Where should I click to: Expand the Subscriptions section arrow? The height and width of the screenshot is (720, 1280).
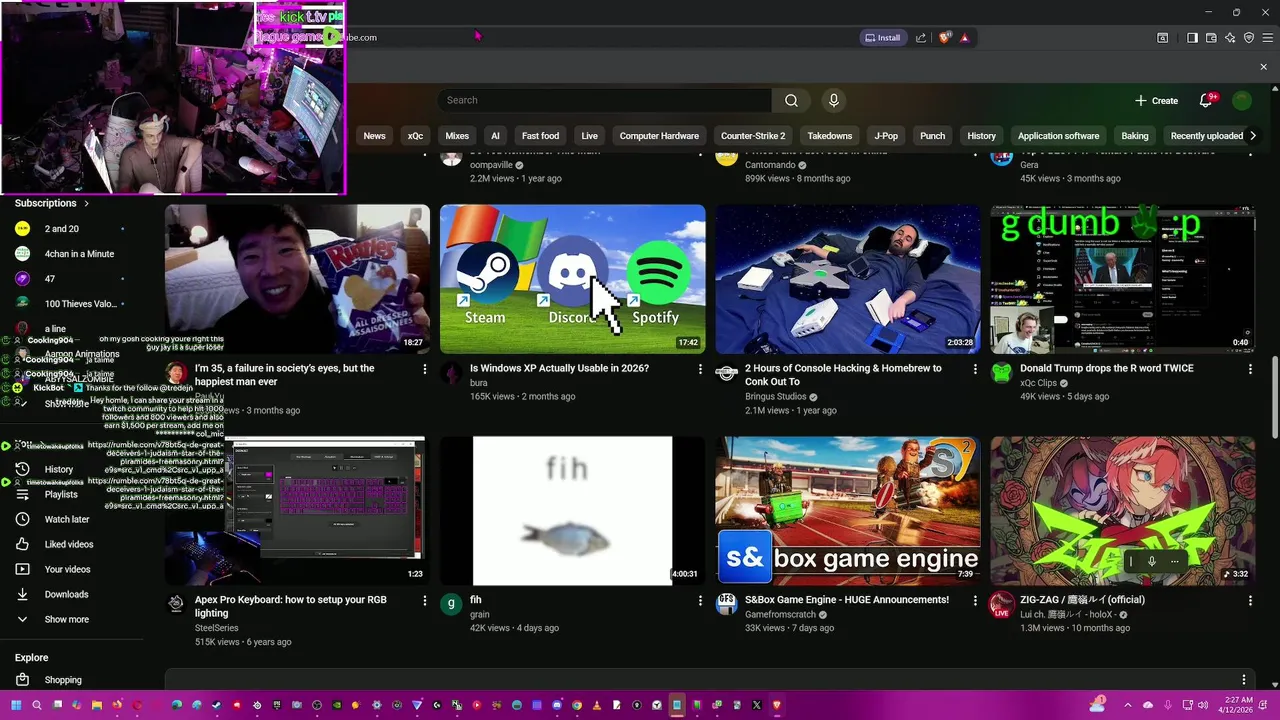tap(86, 203)
